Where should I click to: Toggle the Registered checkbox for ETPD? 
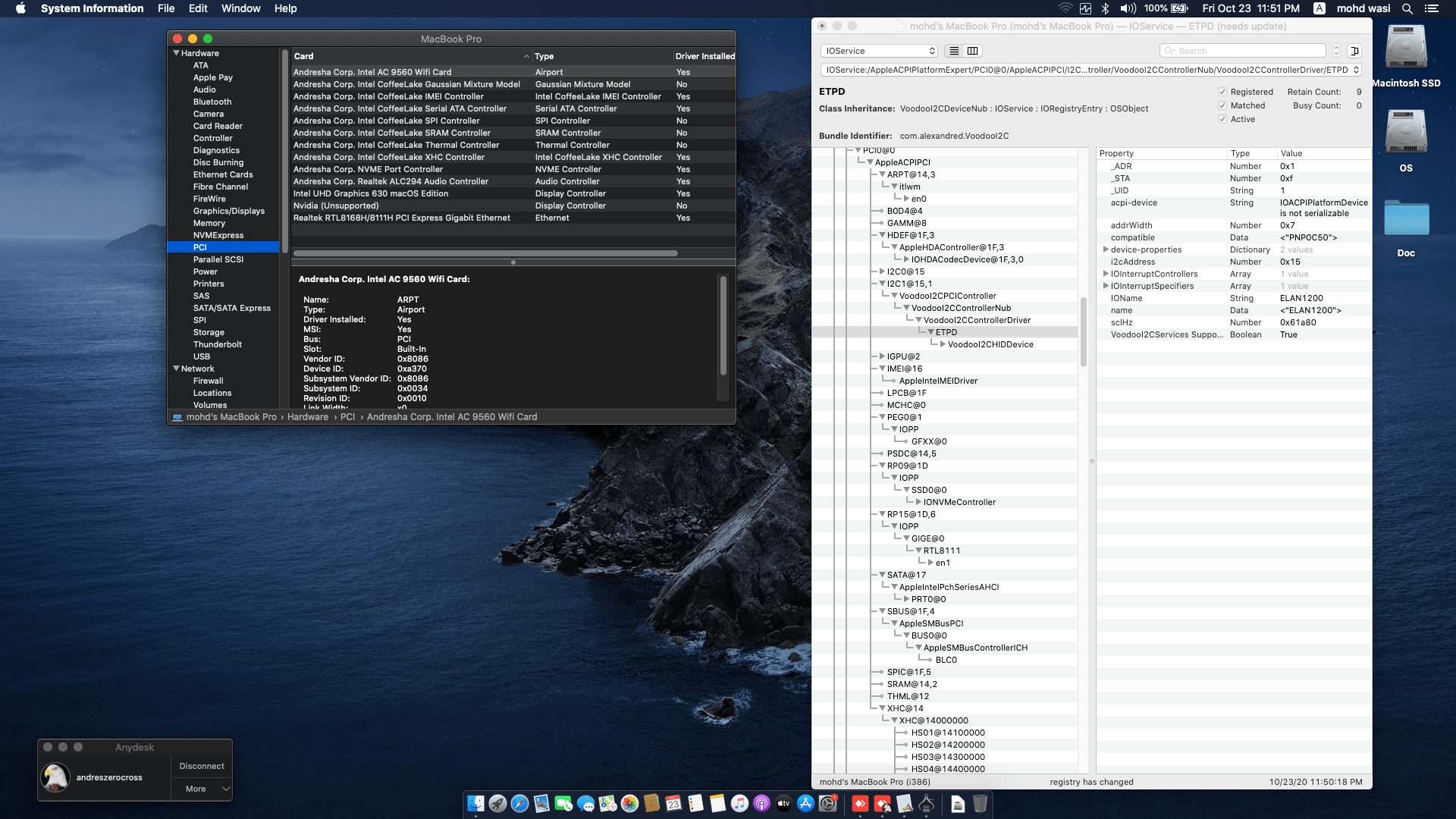pos(1222,91)
